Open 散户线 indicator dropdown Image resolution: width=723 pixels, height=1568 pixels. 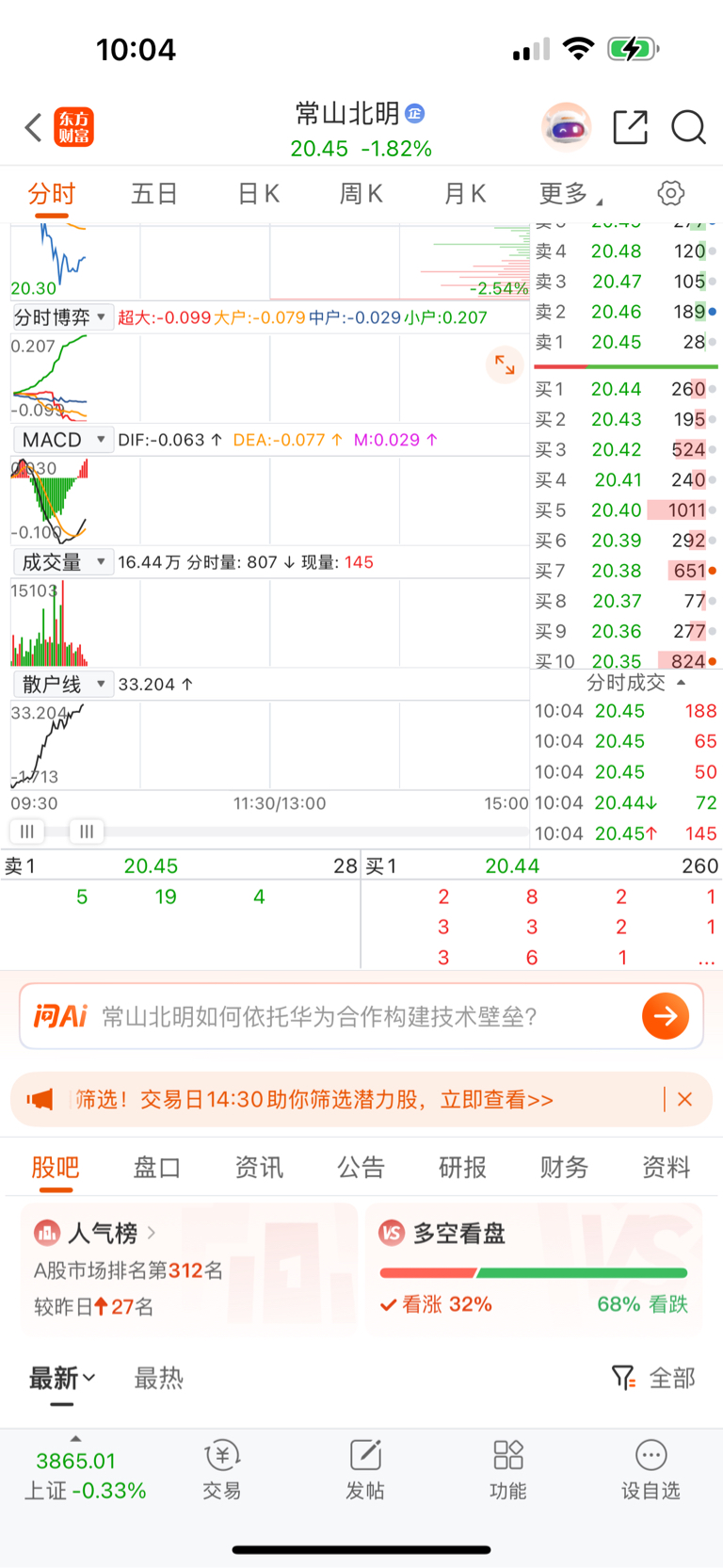(62, 685)
